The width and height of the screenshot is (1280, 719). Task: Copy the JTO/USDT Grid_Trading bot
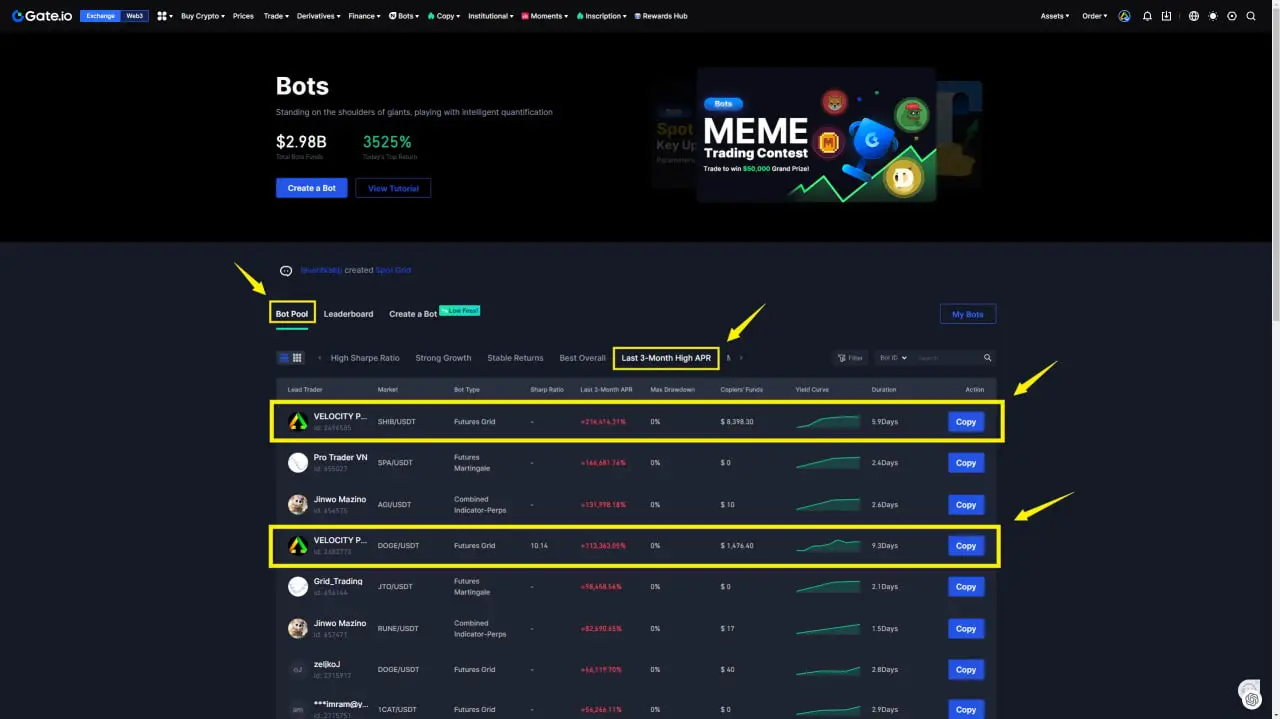(966, 587)
